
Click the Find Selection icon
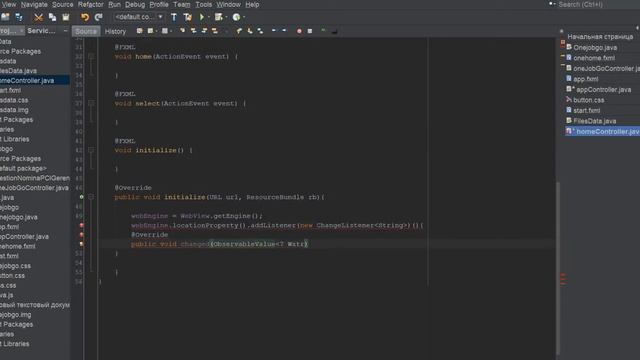click(182, 31)
